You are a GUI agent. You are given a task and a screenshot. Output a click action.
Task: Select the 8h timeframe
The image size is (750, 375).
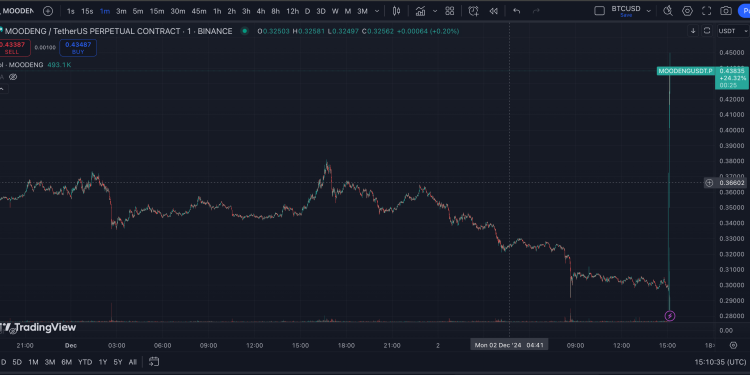click(x=276, y=11)
